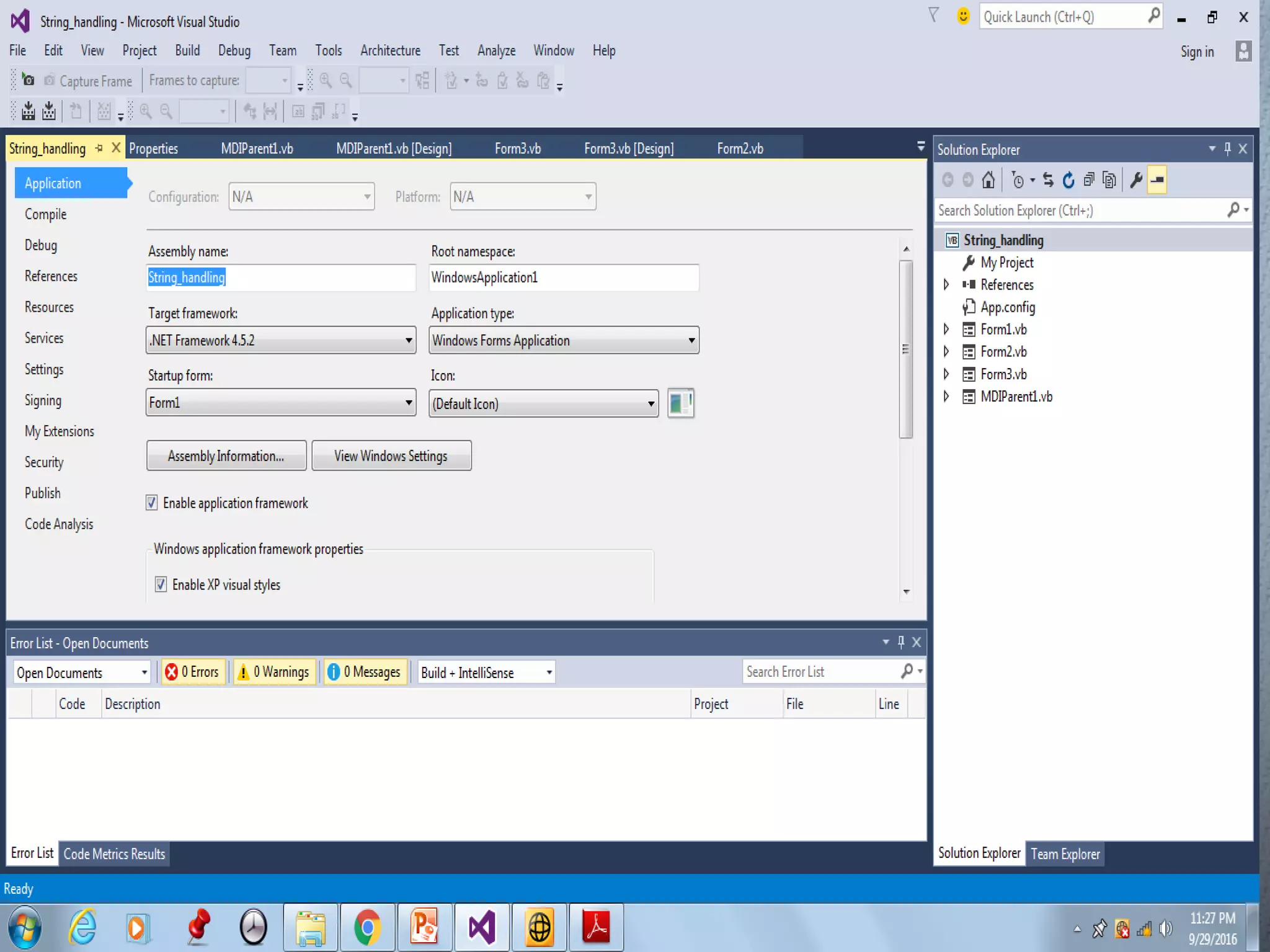Open the Debug menu
The image size is (1270, 952).
[234, 51]
